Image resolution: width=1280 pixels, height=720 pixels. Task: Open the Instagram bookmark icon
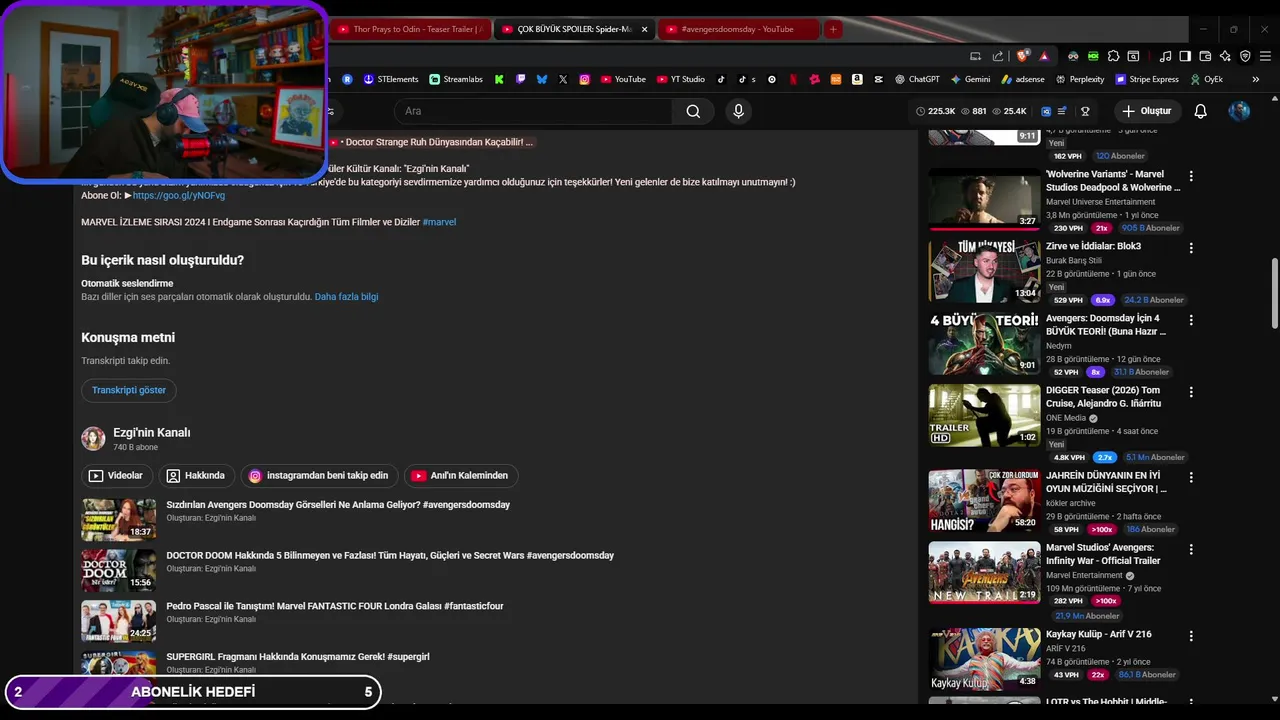[x=585, y=79]
